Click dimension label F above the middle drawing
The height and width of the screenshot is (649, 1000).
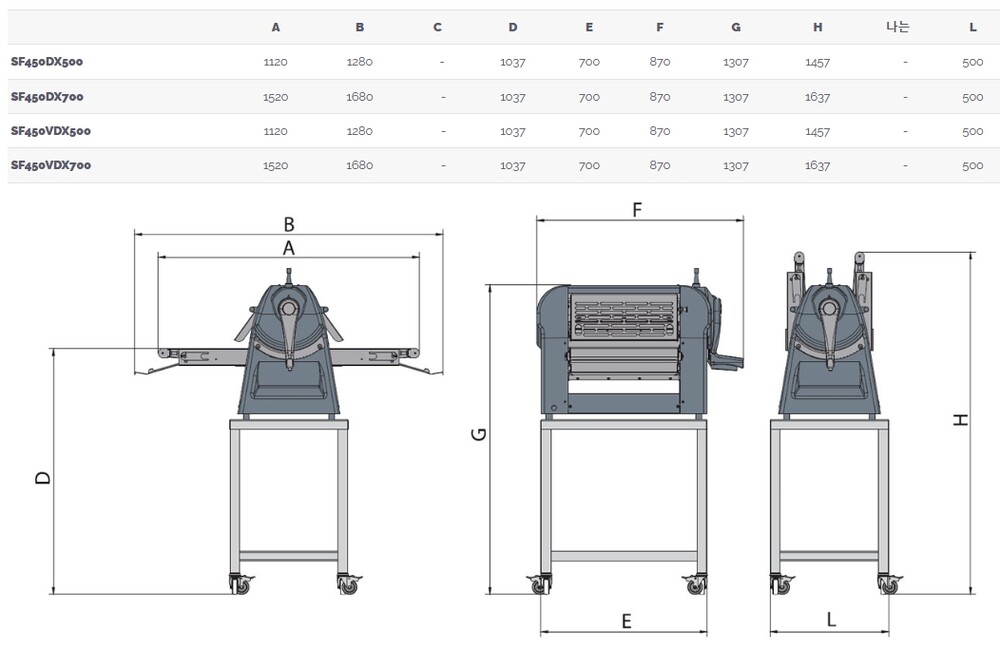pyautogui.click(x=637, y=209)
